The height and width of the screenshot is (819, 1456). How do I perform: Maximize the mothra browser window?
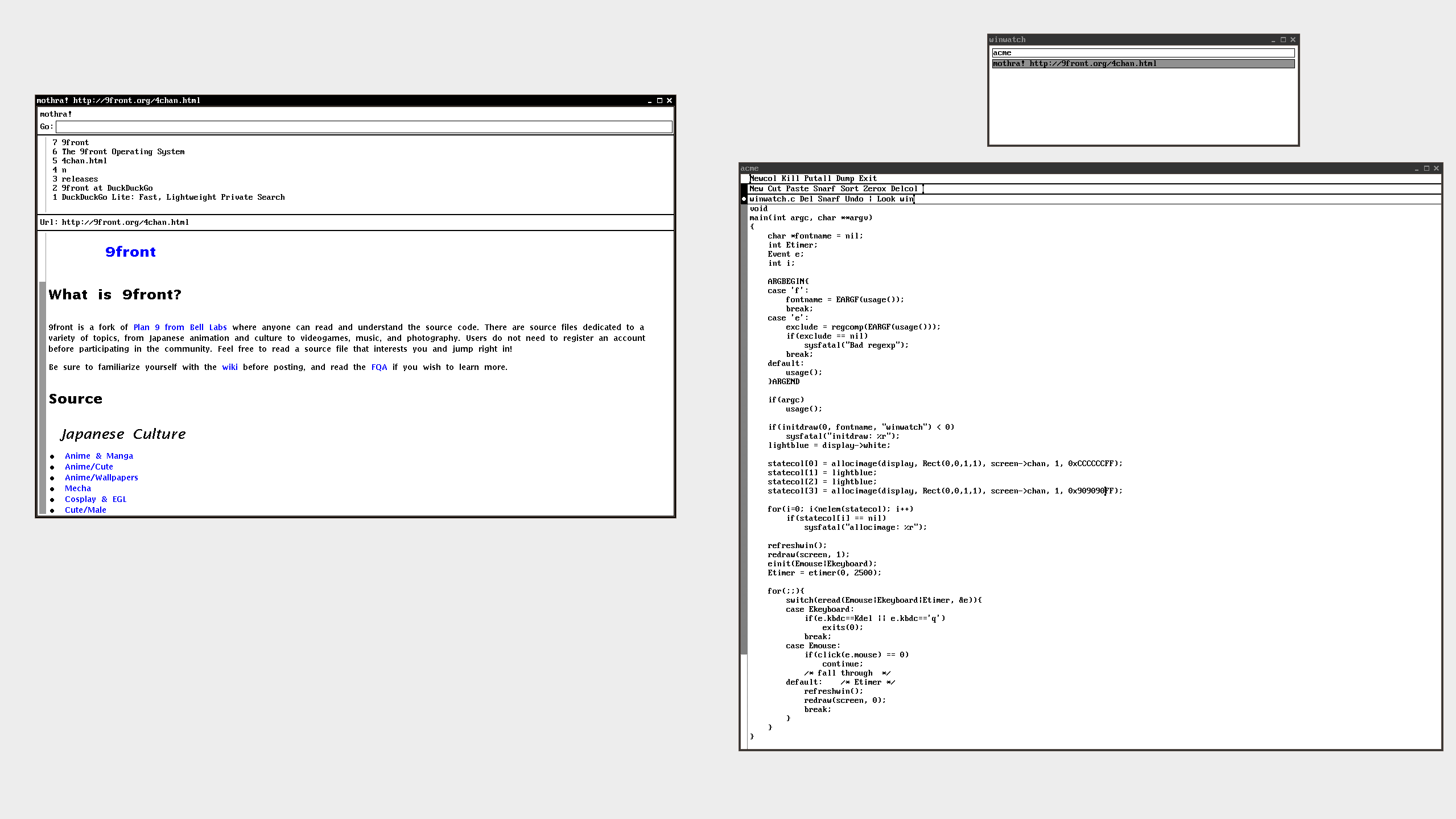click(659, 101)
